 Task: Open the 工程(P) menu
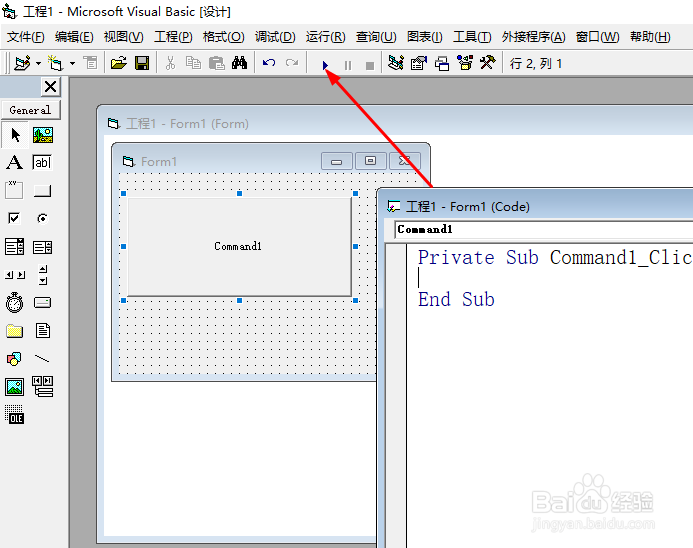(173, 37)
